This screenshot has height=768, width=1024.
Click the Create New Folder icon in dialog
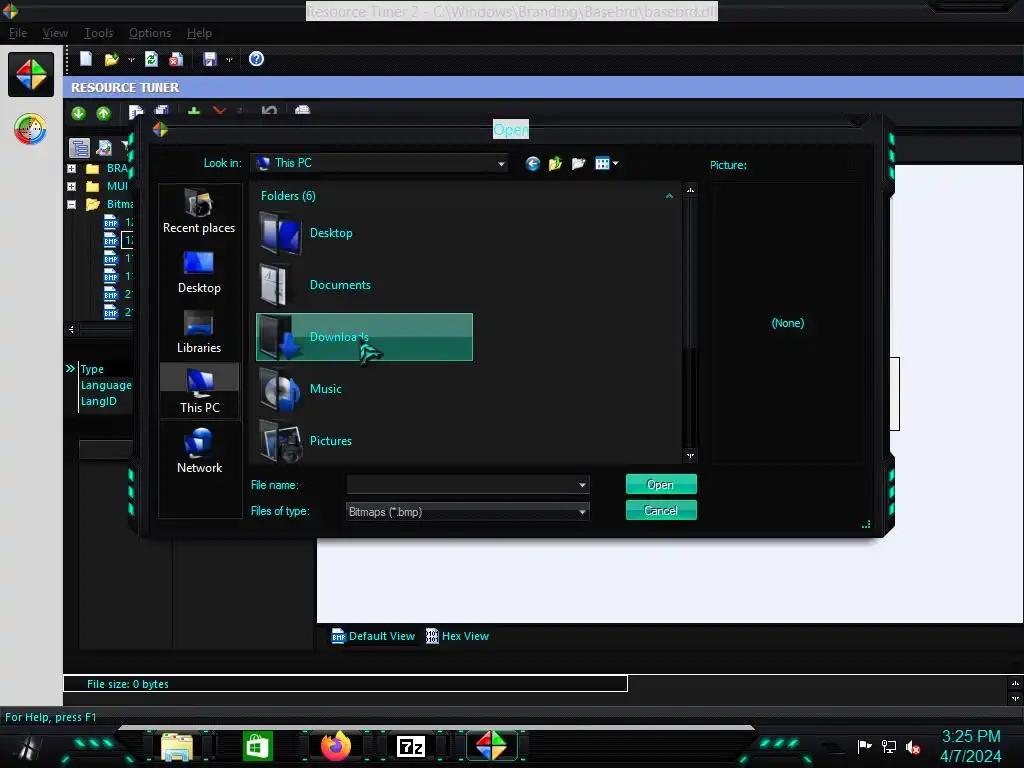(x=579, y=163)
